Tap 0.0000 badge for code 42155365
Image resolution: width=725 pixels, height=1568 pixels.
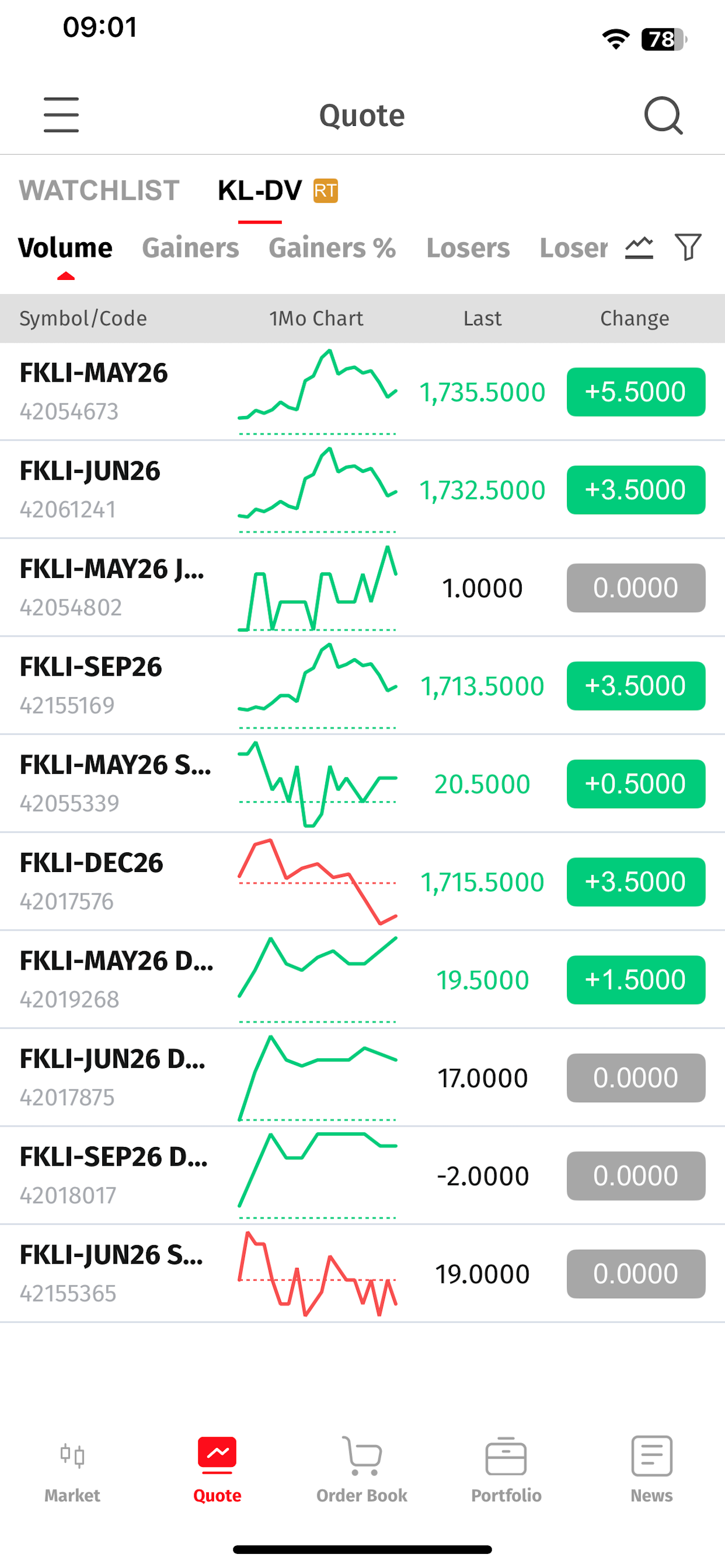click(x=636, y=1274)
